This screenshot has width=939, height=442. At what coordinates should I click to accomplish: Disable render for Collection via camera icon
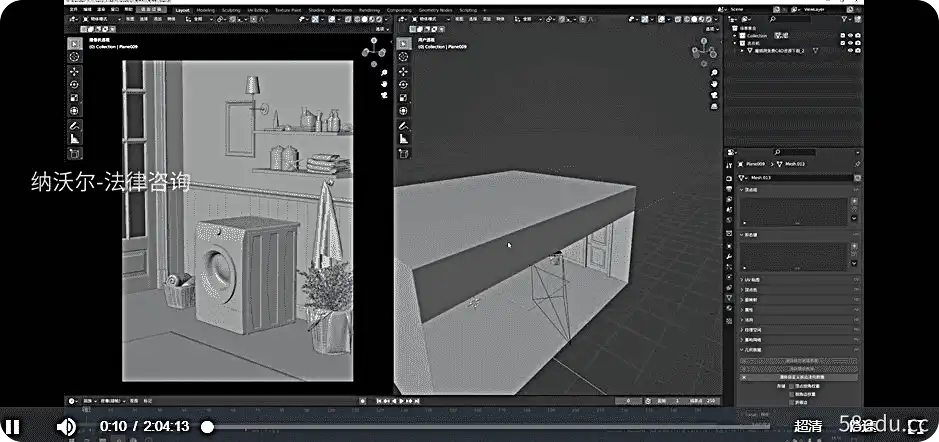click(858, 35)
